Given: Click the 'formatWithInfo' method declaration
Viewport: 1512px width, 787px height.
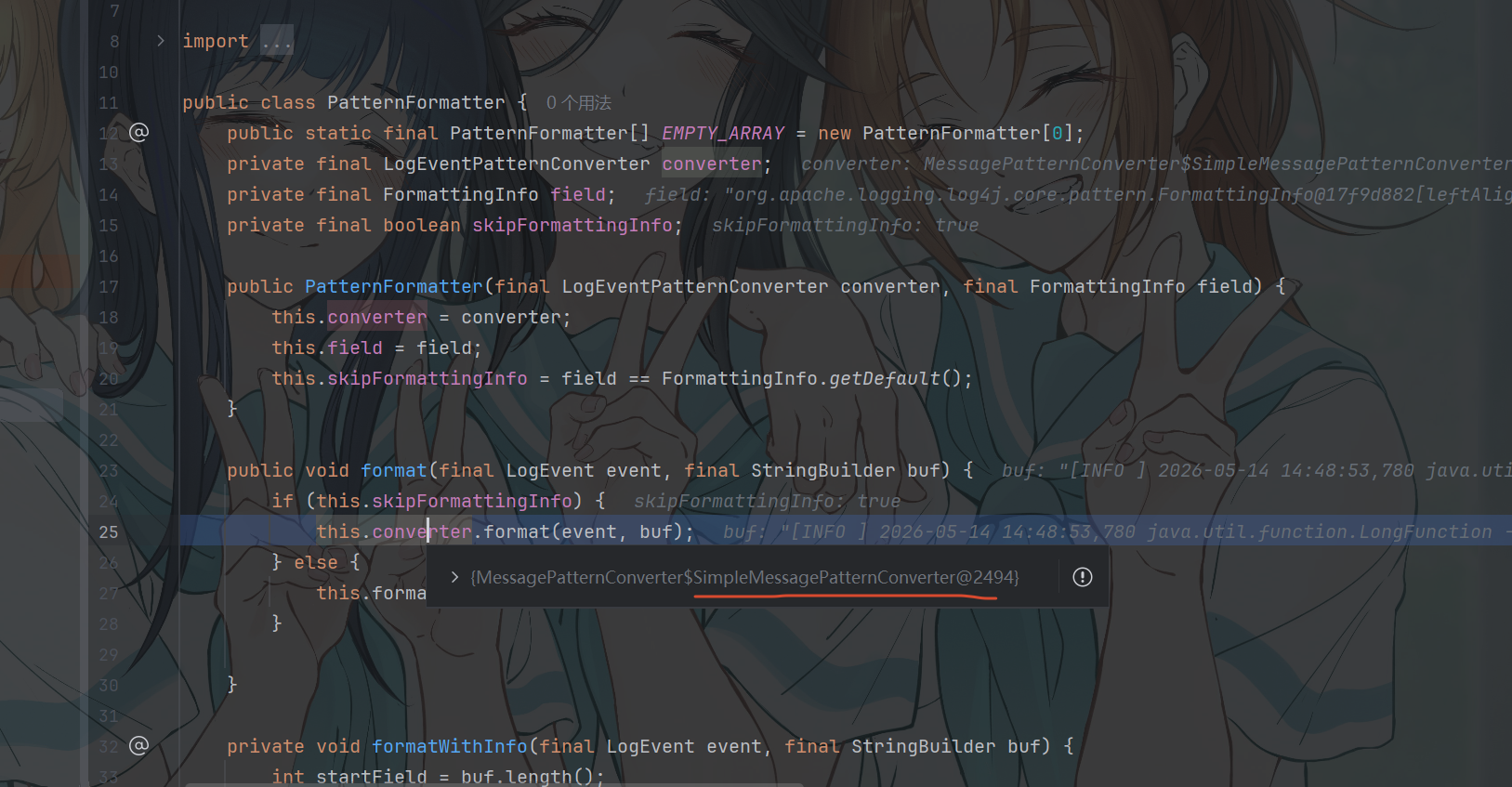Looking at the screenshot, I should pyautogui.click(x=450, y=746).
